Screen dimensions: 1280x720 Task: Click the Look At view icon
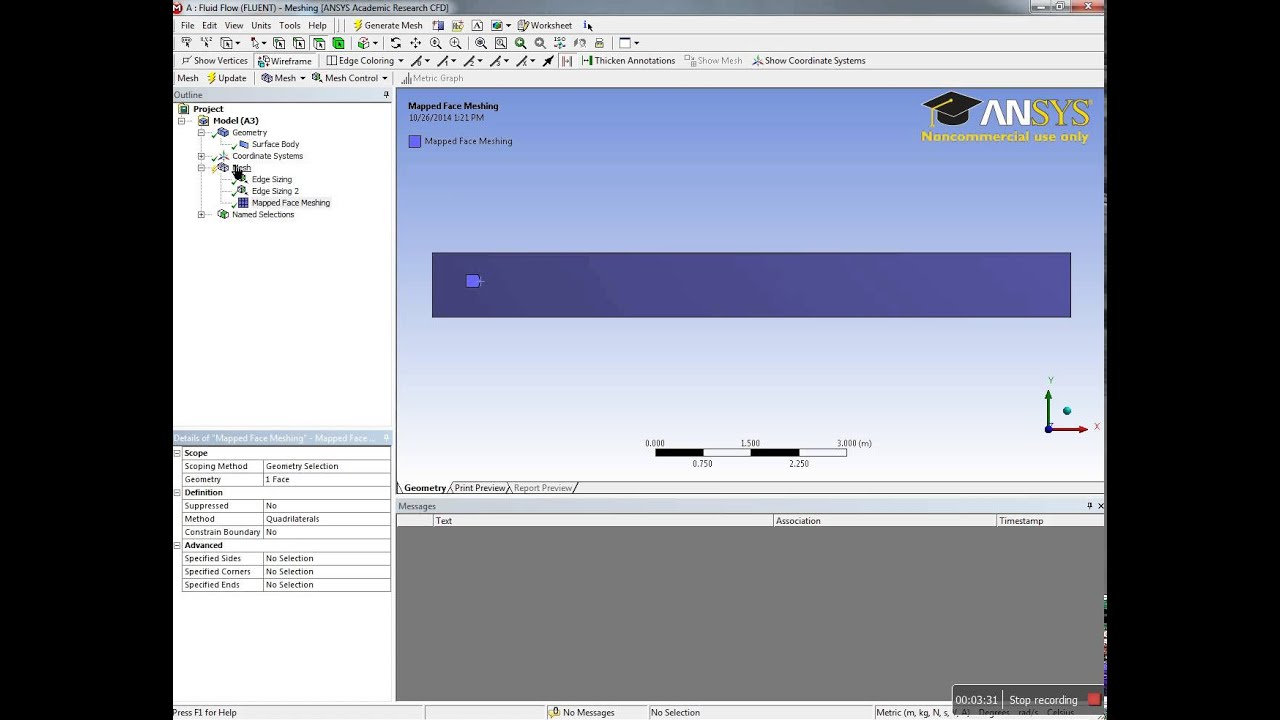(579, 43)
